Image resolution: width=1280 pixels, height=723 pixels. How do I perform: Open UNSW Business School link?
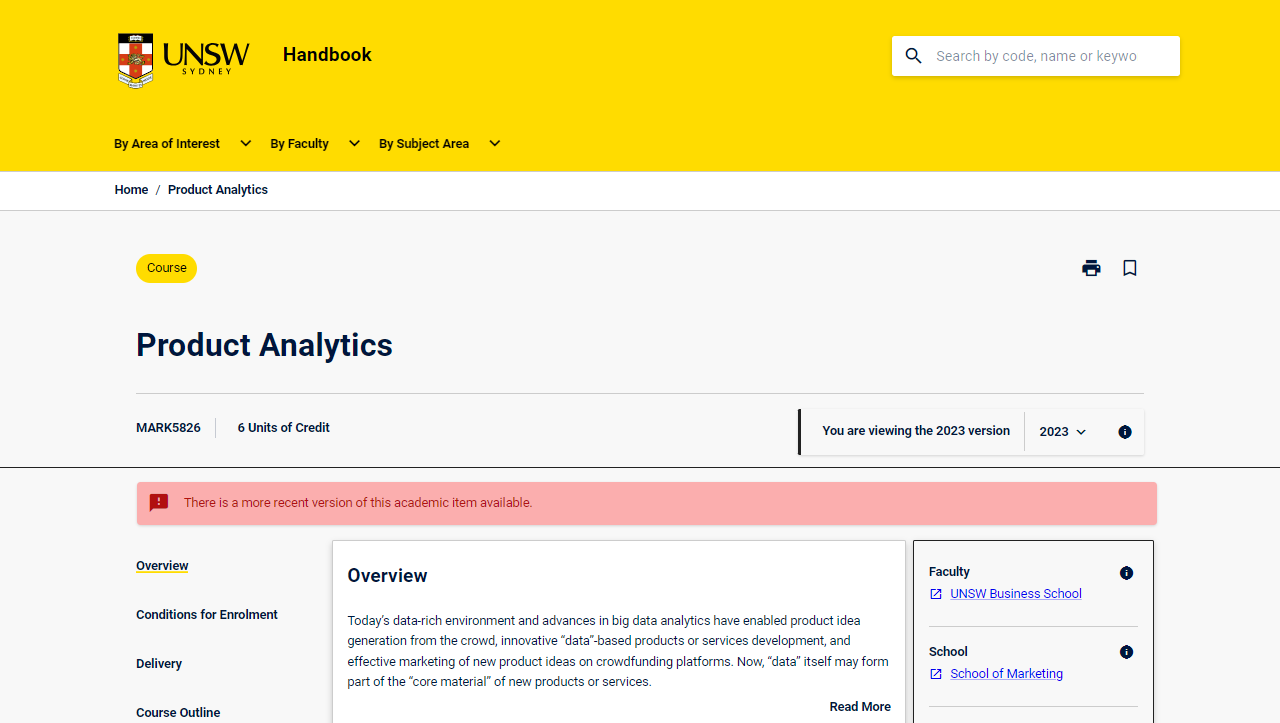(1016, 594)
